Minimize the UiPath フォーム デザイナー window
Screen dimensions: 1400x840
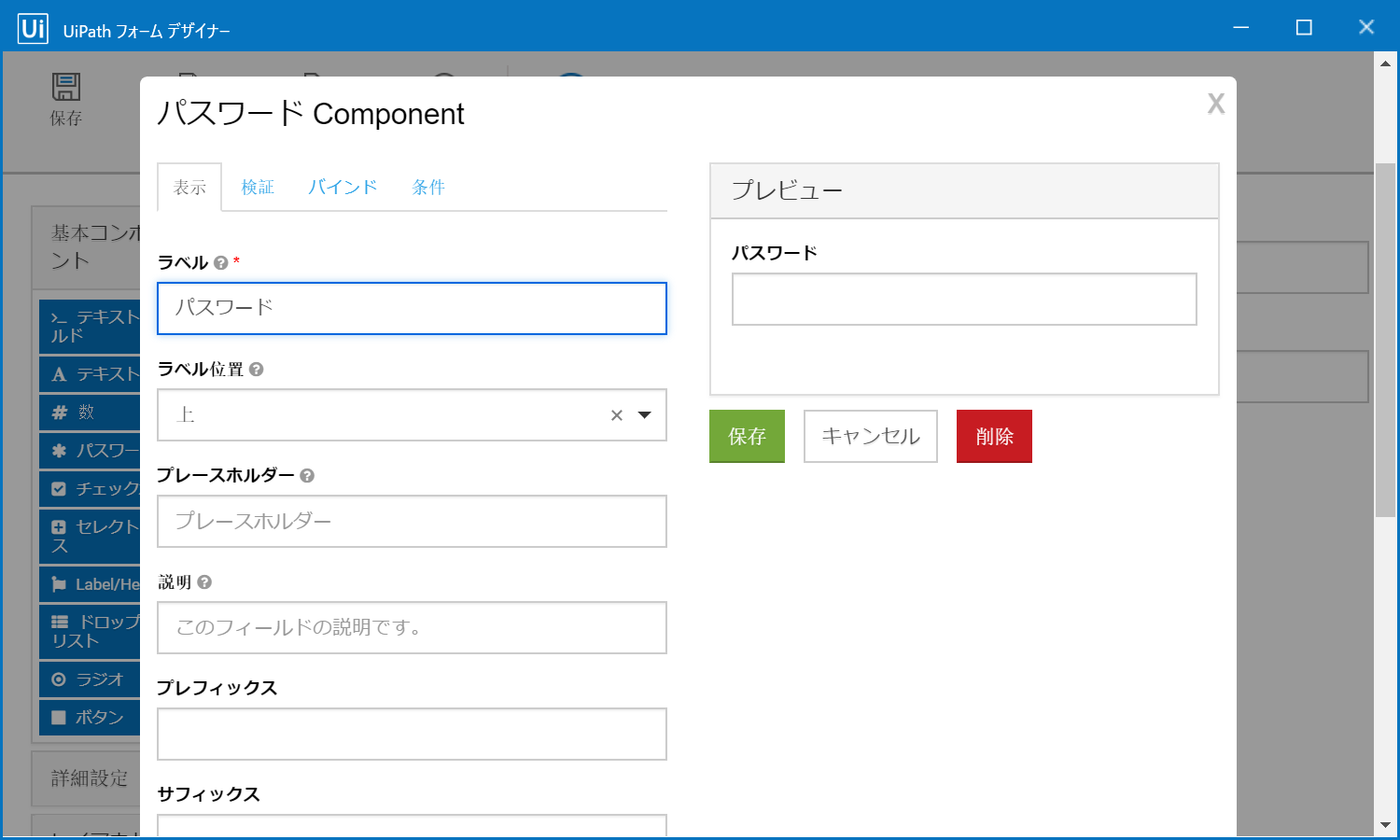coord(1241,27)
